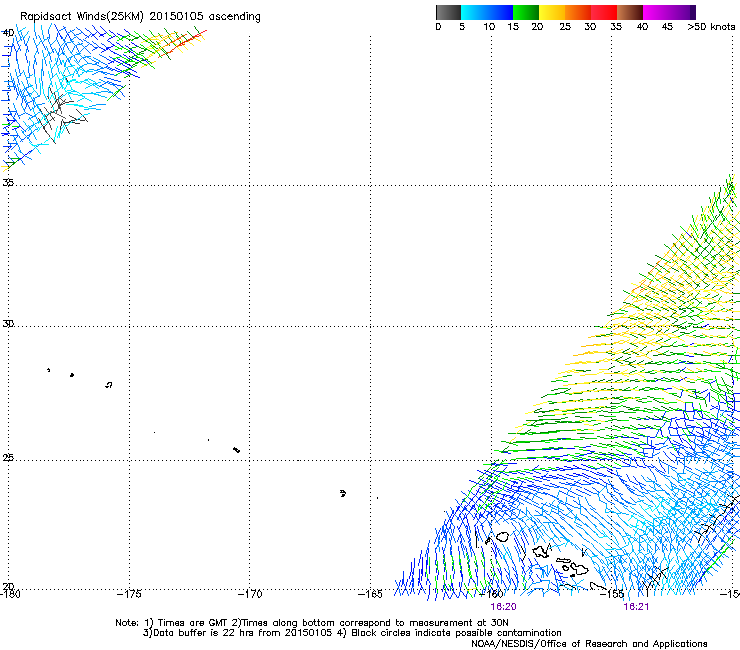Click the legend tick label "25"

565,27
